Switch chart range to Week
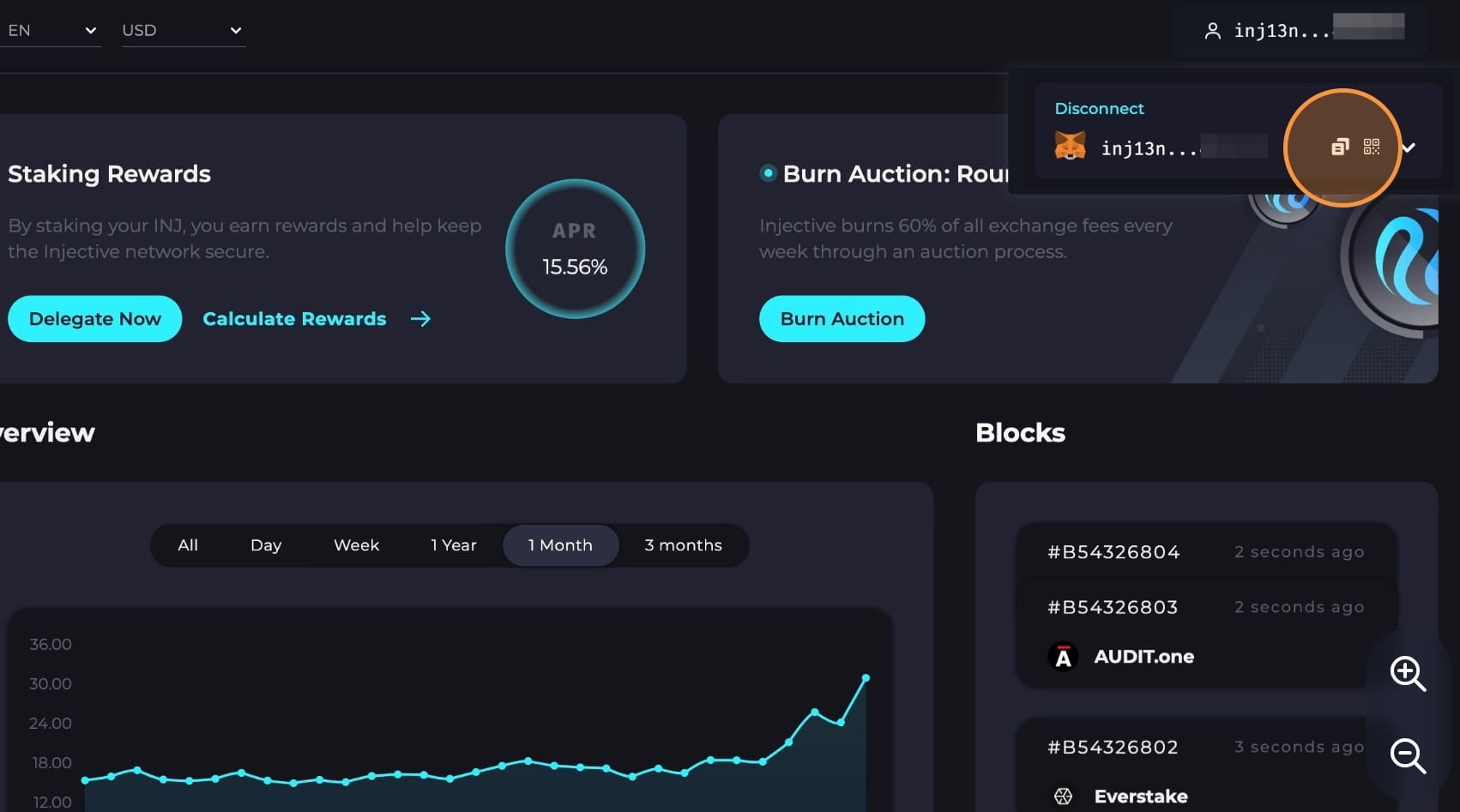Screen dimensions: 1460x812 (x=356, y=545)
